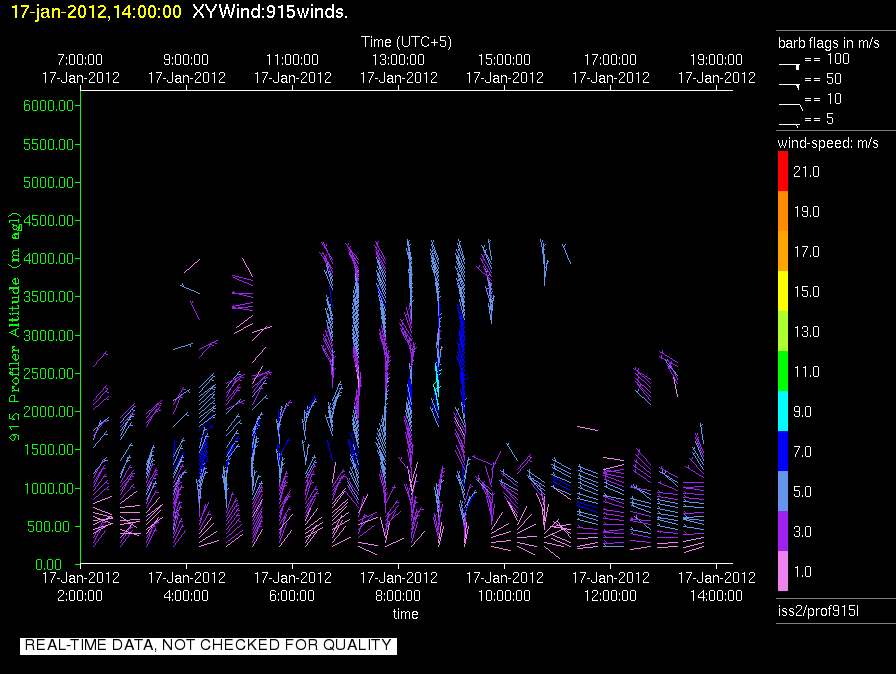Click the '19:00:00' top axis time label
The image size is (896, 674).
[x=716, y=60]
